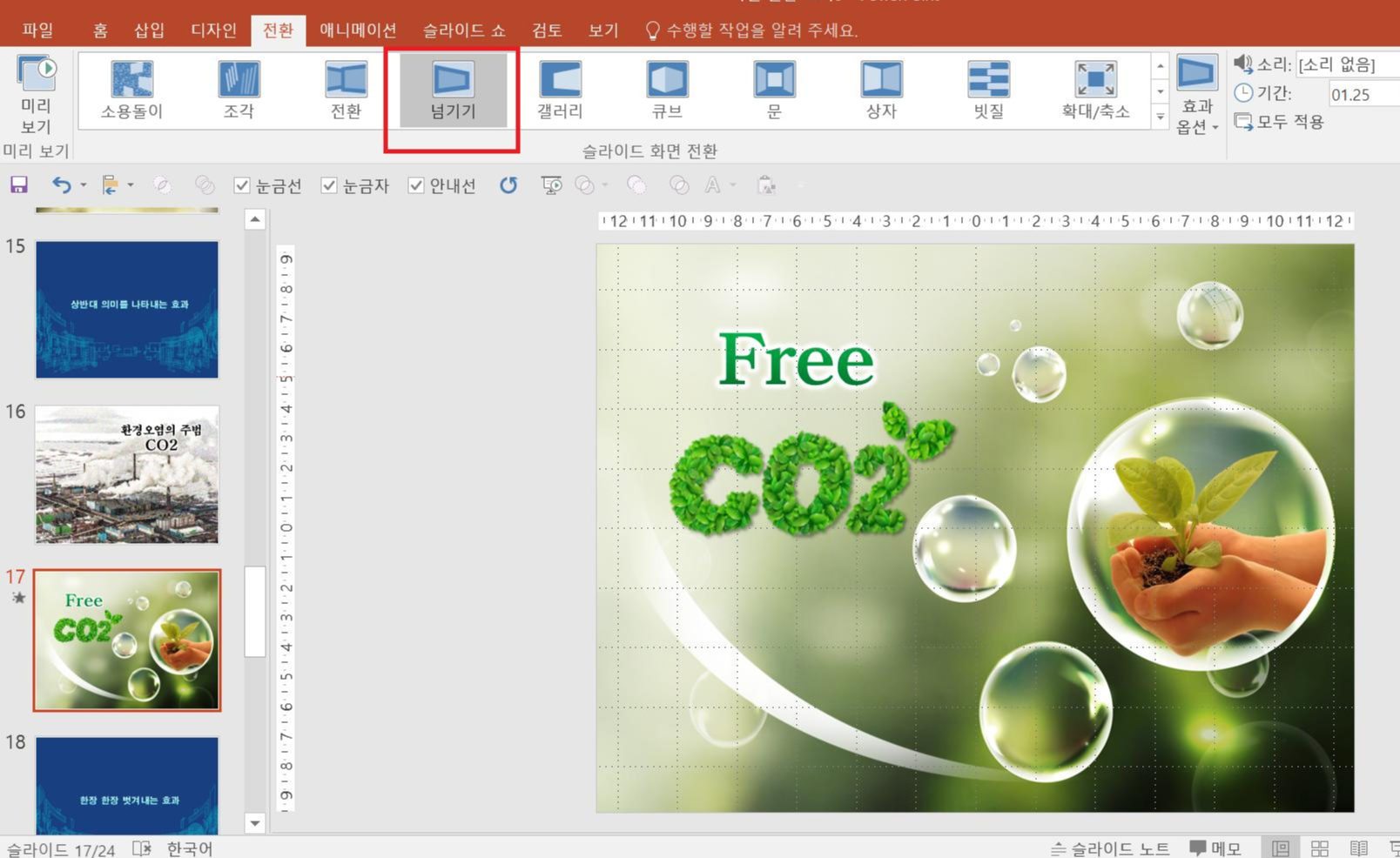Select the Free text on the slide
This screenshot has height=858, width=1400.
point(796,359)
